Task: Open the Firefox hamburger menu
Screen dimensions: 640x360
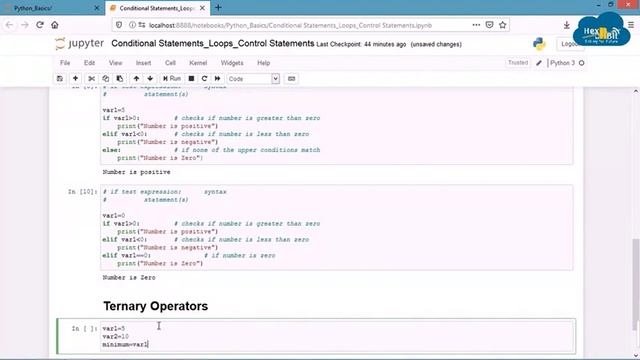Action: [631, 25]
